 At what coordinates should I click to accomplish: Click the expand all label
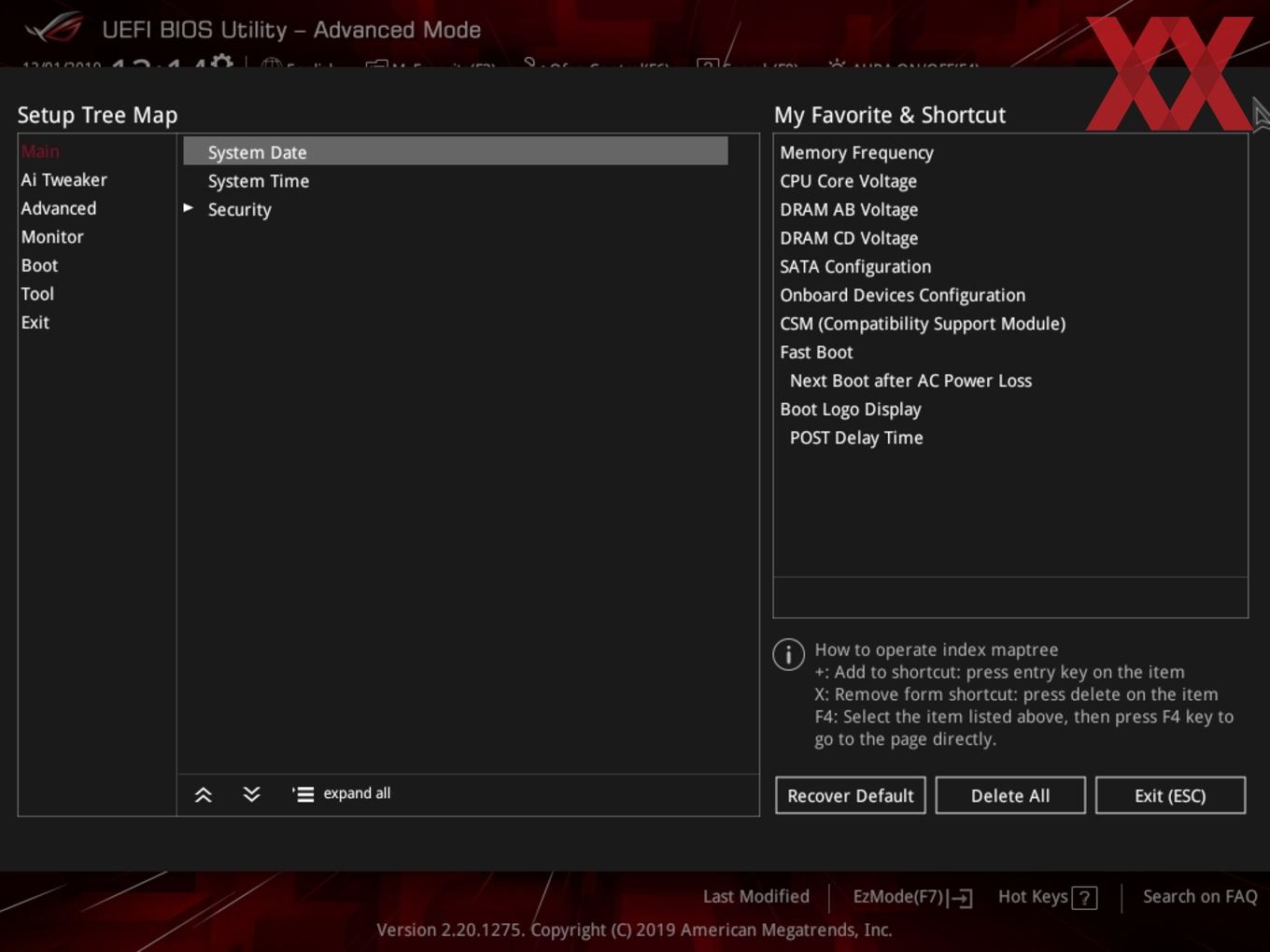[357, 793]
